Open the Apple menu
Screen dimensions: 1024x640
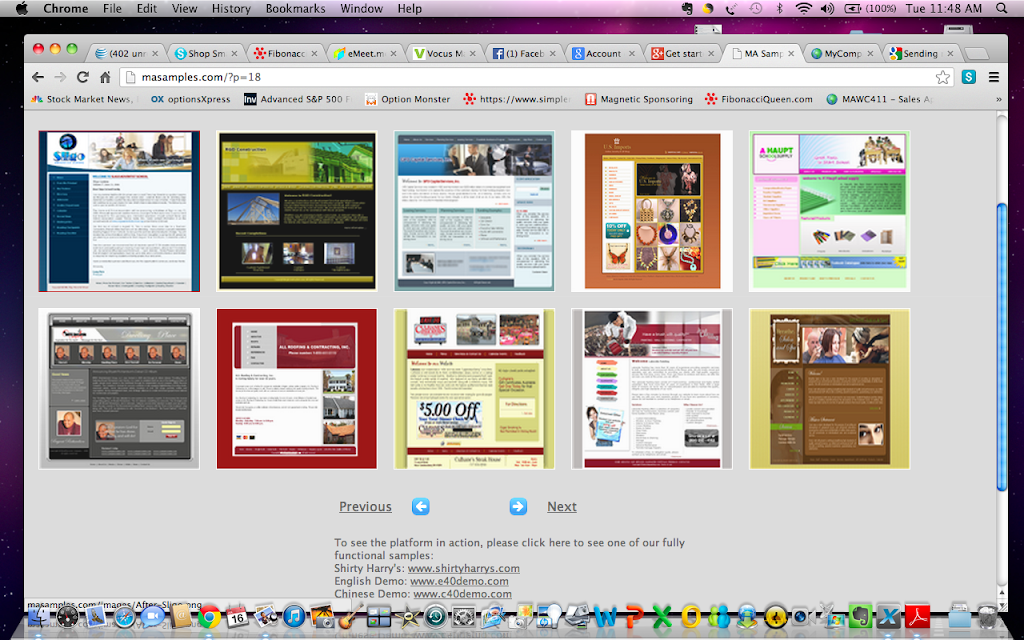click(22, 8)
